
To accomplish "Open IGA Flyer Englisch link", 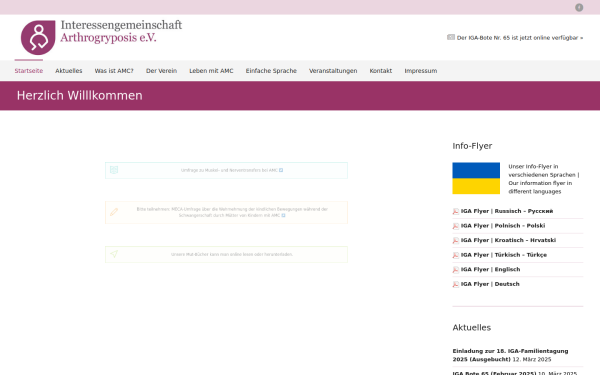I will coord(490,269).
